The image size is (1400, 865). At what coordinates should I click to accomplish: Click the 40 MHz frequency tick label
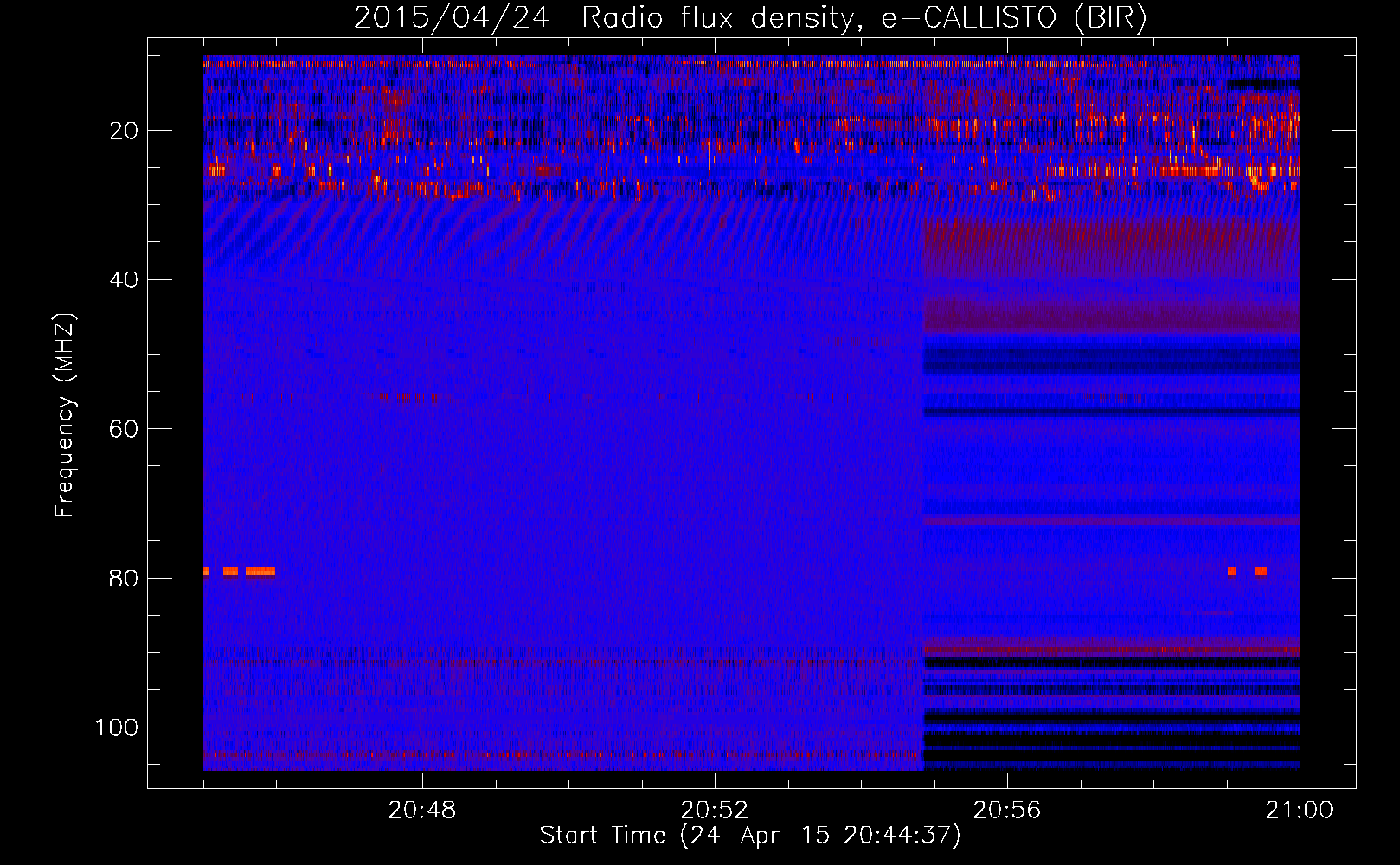click(x=124, y=280)
